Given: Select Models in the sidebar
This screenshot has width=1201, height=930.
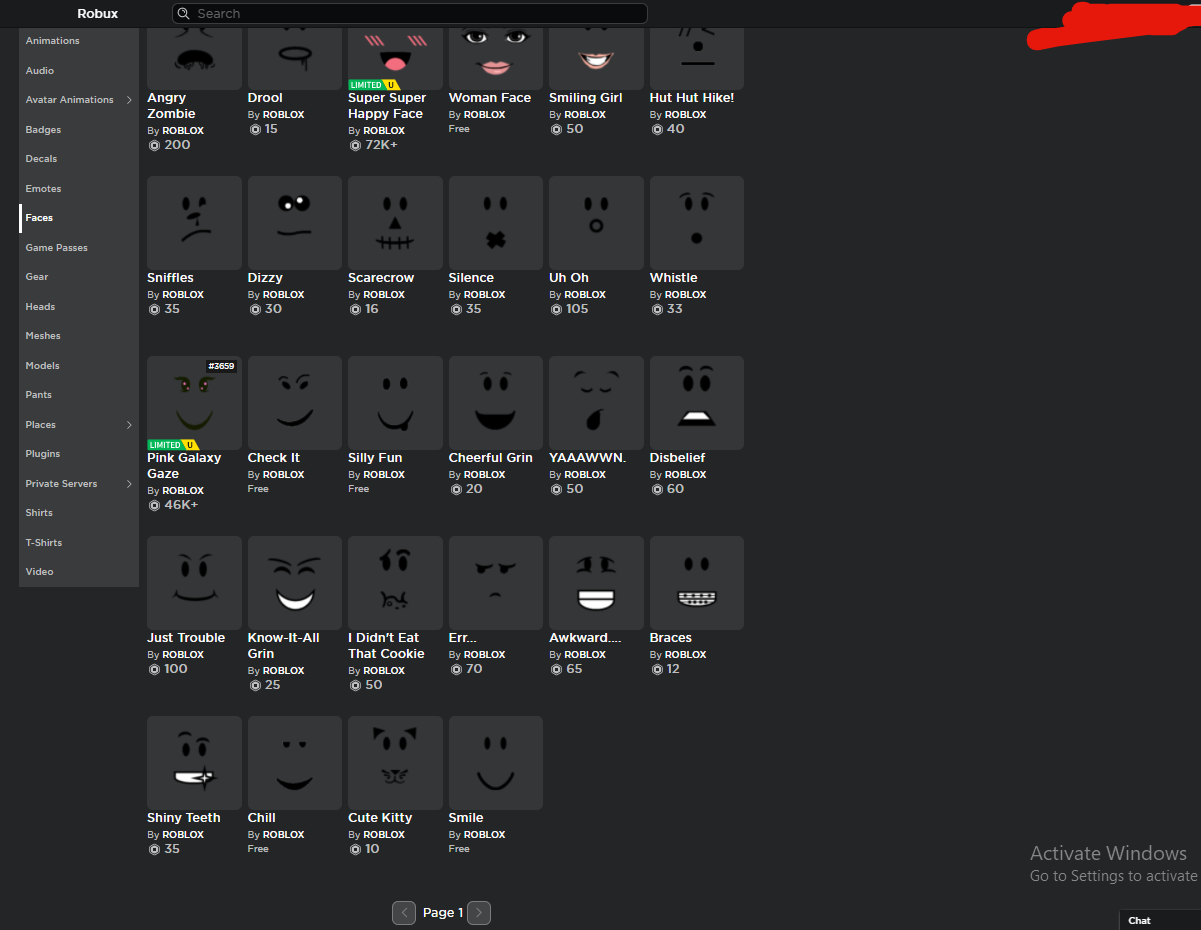Looking at the screenshot, I should pos(42,366).
